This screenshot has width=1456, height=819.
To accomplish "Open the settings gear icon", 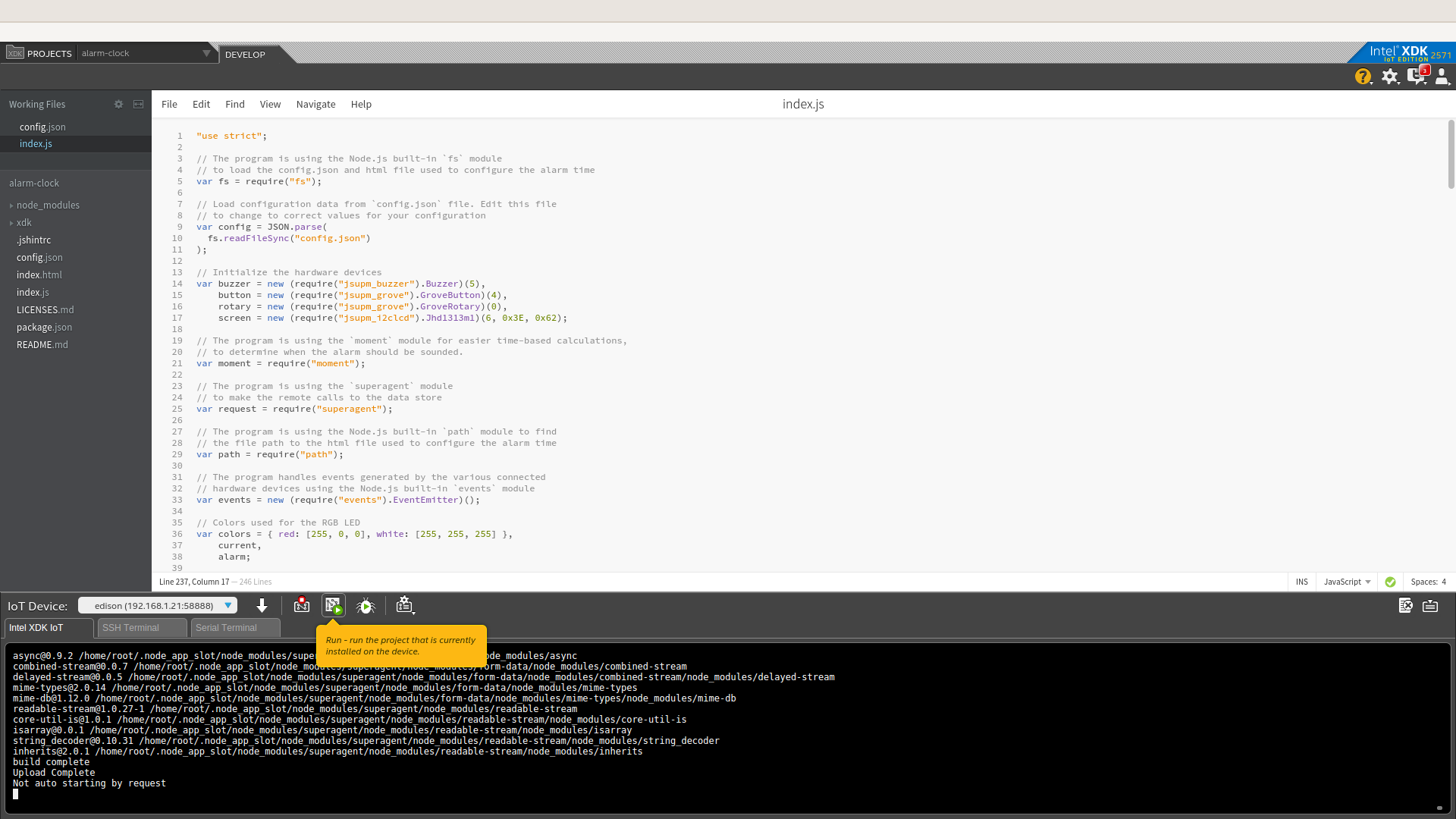I will pos(1390,77).
